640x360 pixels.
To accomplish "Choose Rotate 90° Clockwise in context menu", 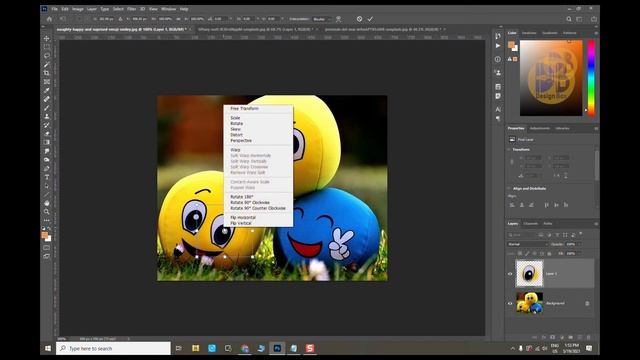I will 250,202.
